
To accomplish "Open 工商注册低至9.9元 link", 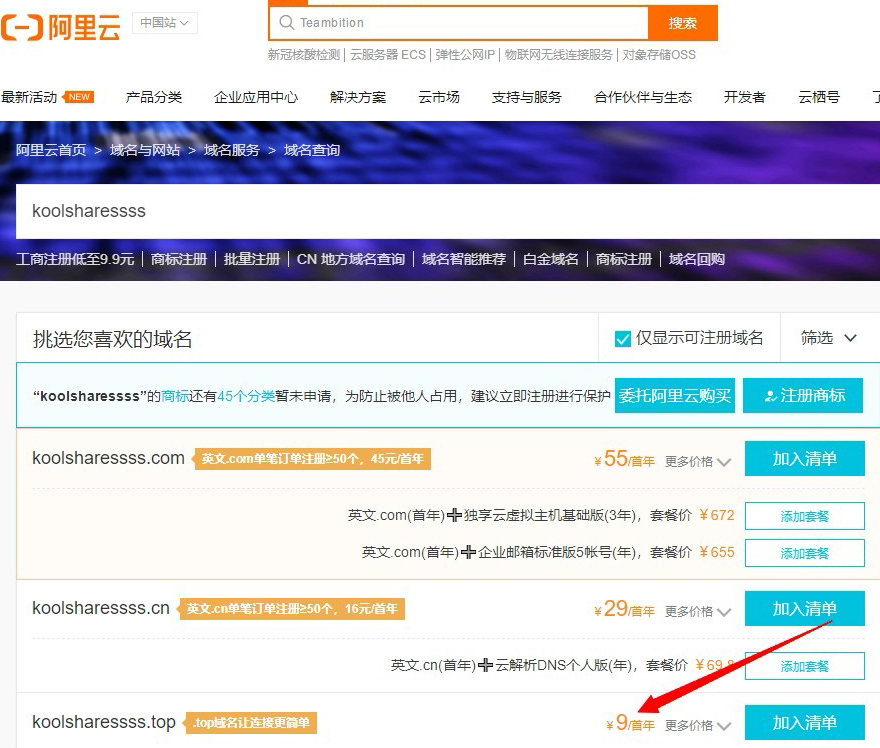I will click(75, 259).
